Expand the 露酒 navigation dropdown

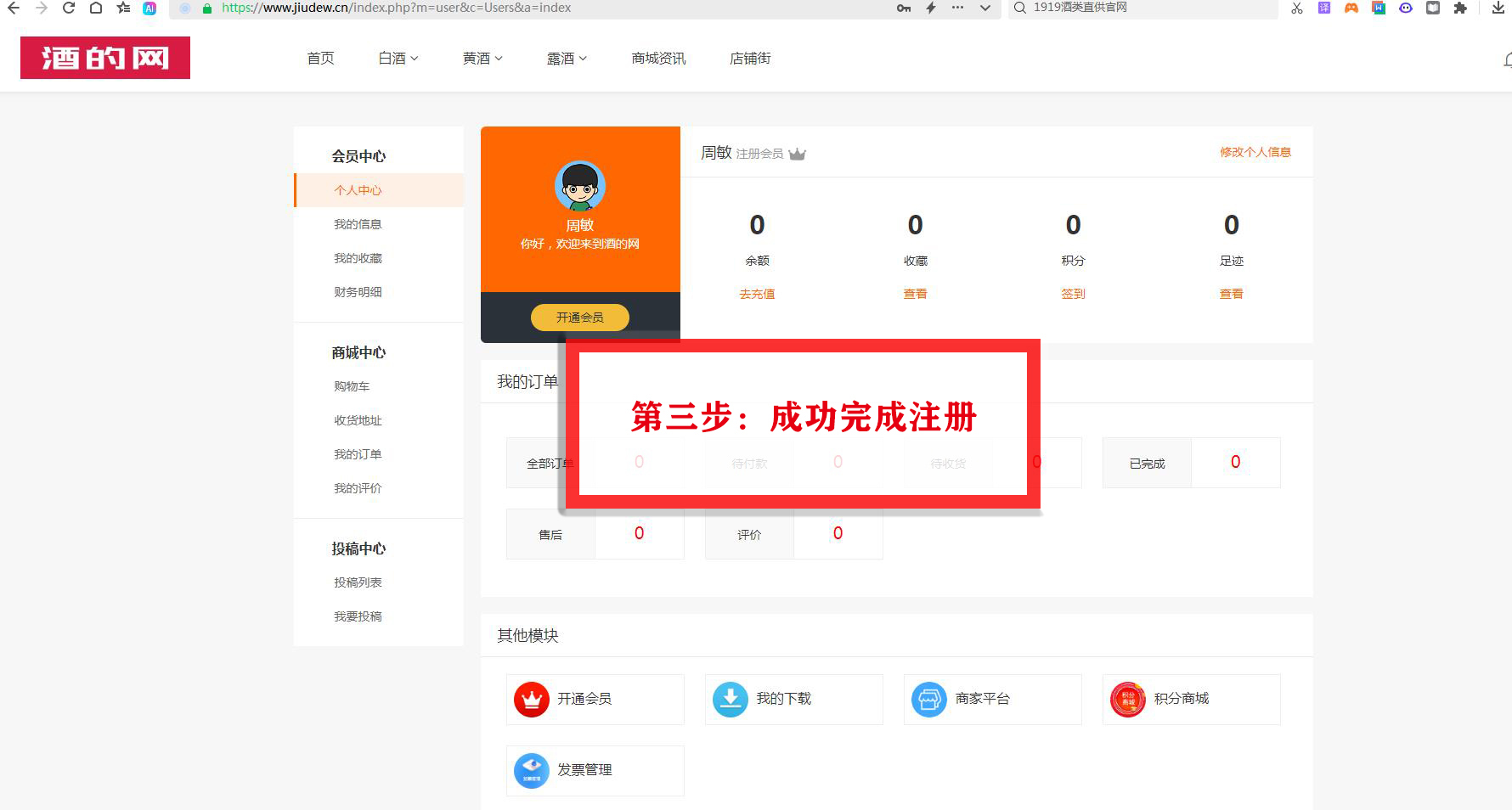[567, 59]
